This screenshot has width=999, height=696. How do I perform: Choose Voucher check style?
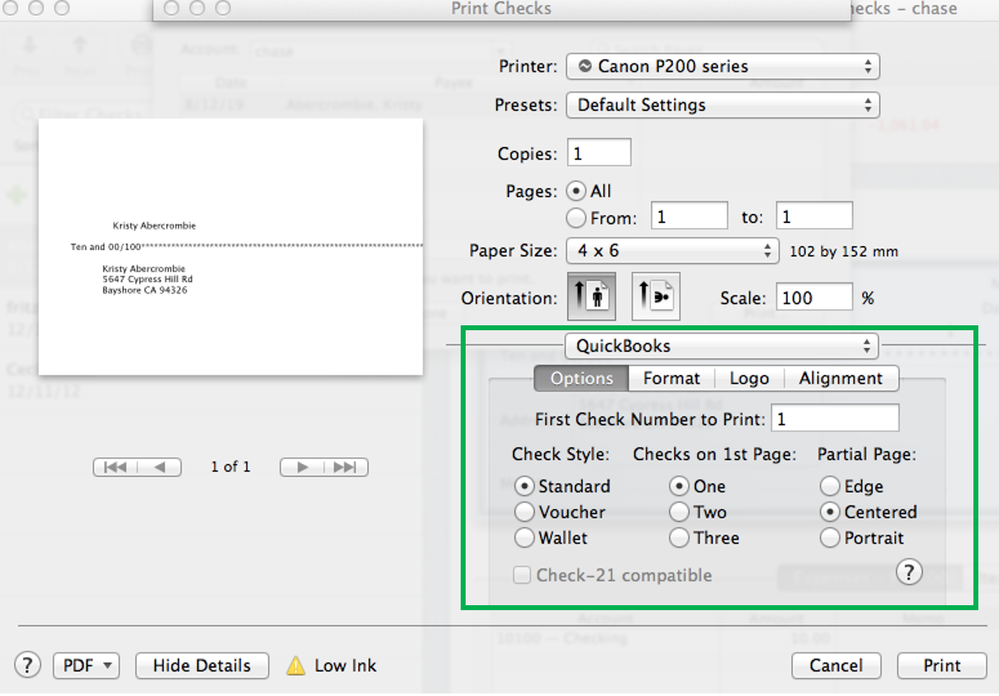pos(524,512)
